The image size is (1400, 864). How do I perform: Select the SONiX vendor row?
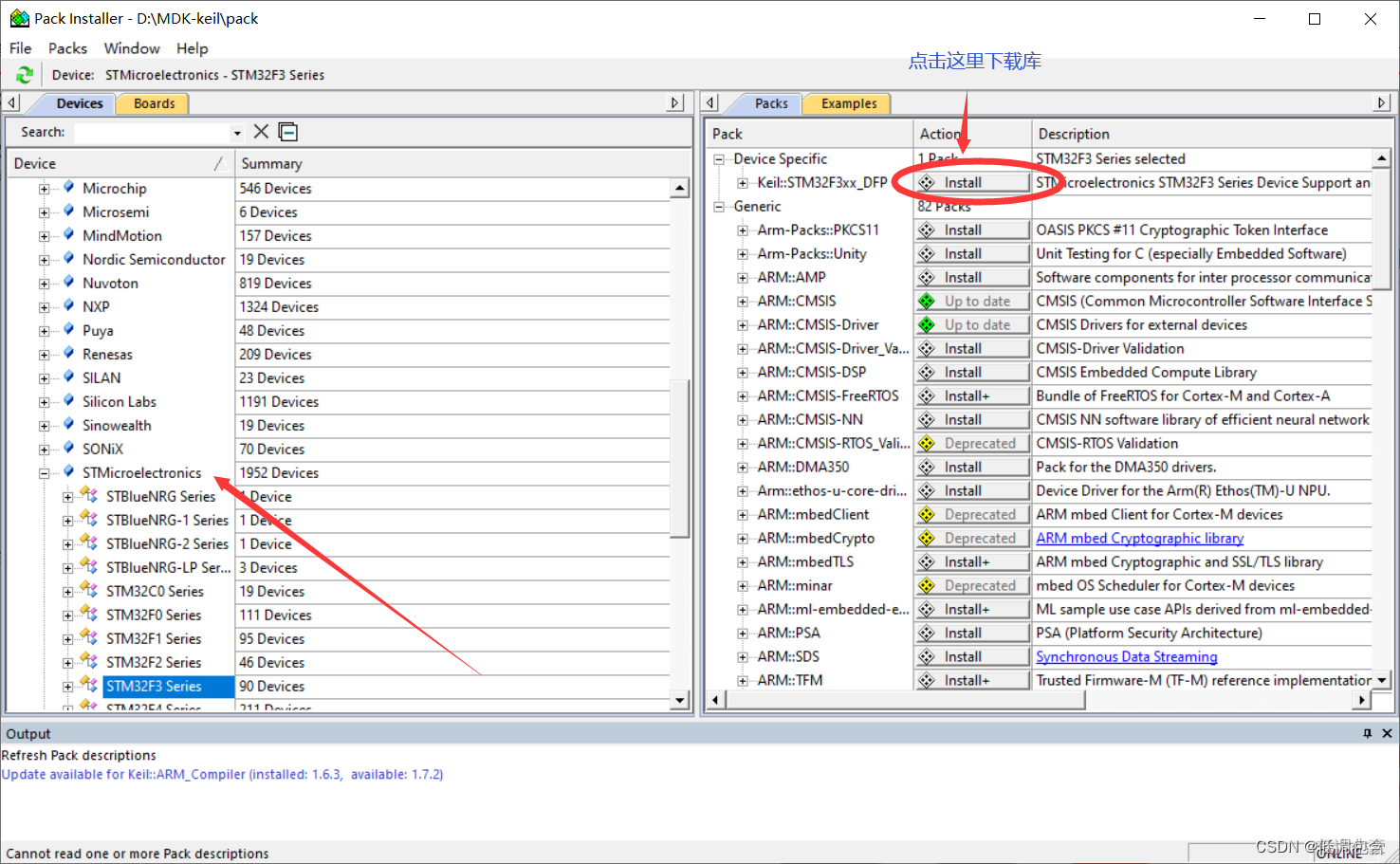(339, 449)
